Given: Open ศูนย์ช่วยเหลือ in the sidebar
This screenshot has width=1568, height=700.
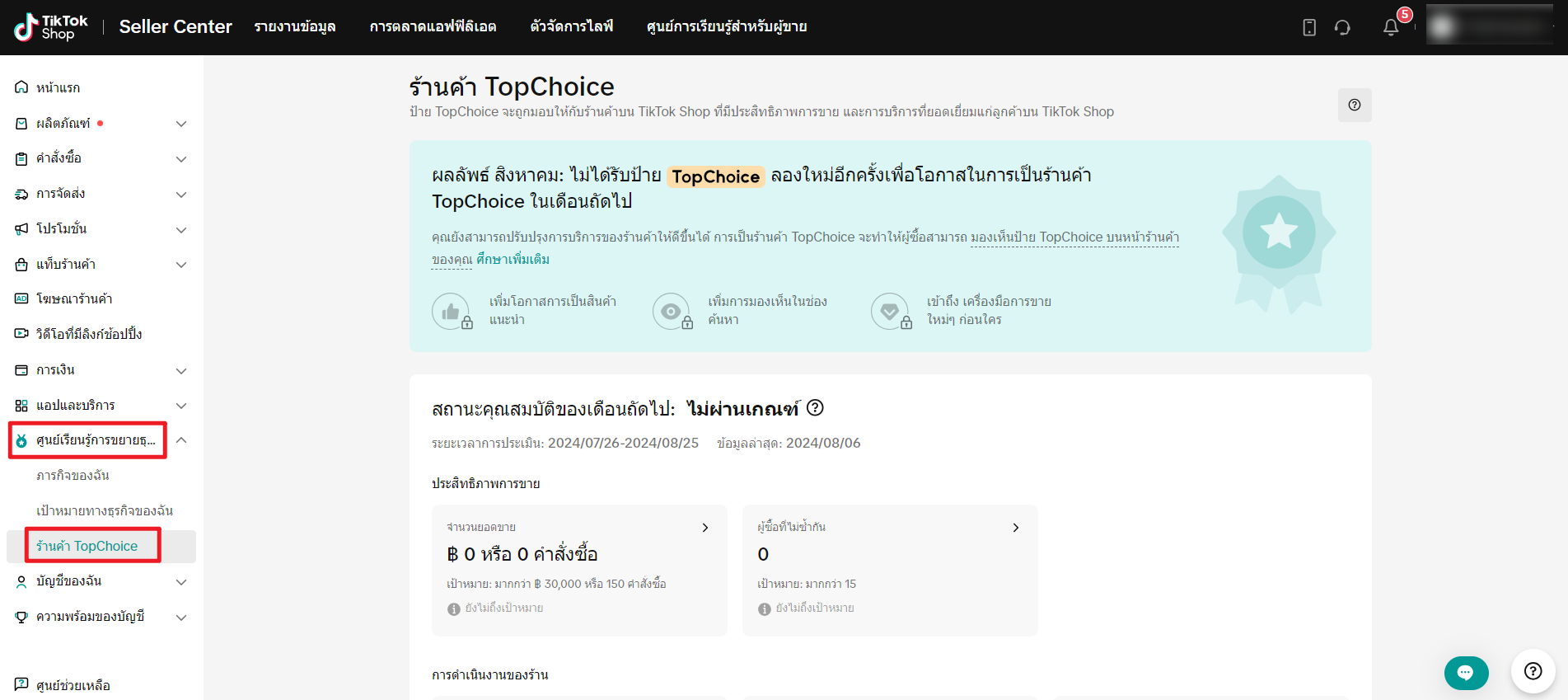Looking at the screenshot, I should (x=73, y=685).
